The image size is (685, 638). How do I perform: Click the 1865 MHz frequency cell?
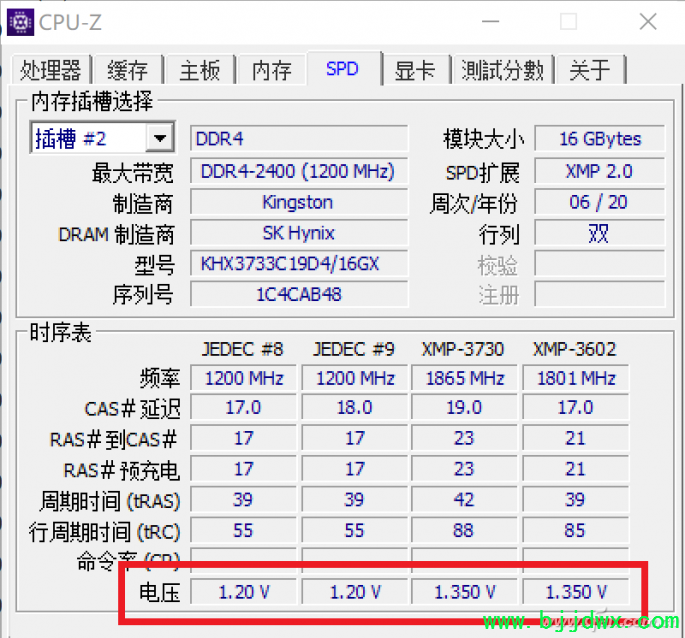coord(464,378)
